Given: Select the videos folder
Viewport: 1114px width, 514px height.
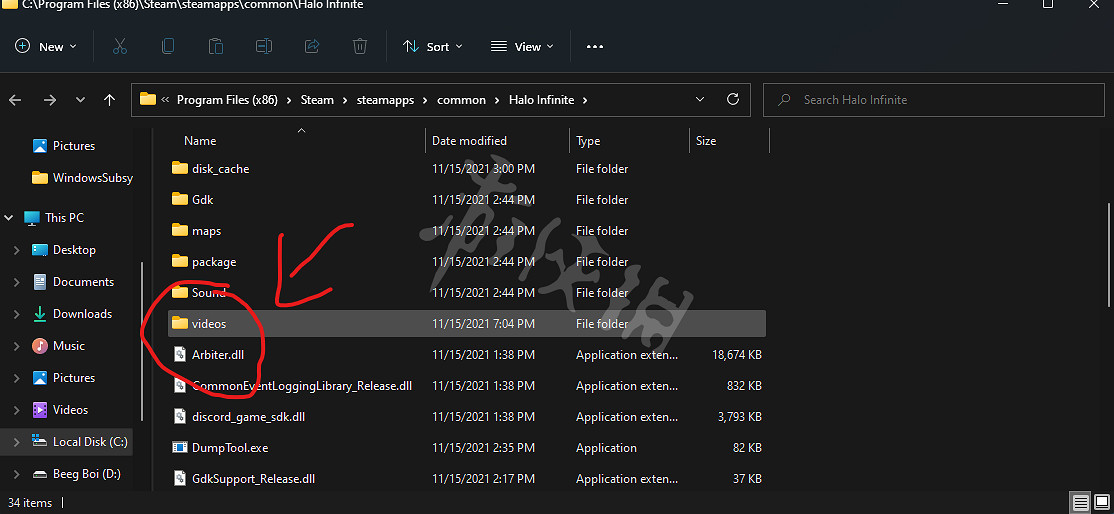Looking at the screenshot, I should point(209,324).
